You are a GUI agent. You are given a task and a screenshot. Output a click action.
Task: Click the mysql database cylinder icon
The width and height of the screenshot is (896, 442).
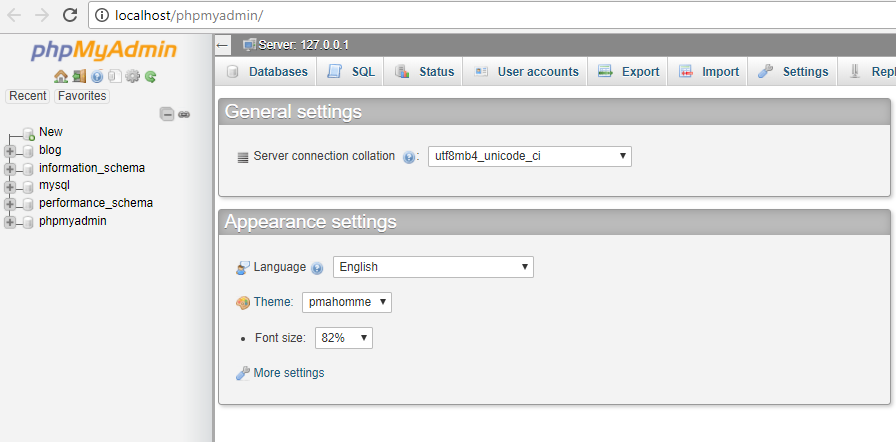tap(29, 187)
